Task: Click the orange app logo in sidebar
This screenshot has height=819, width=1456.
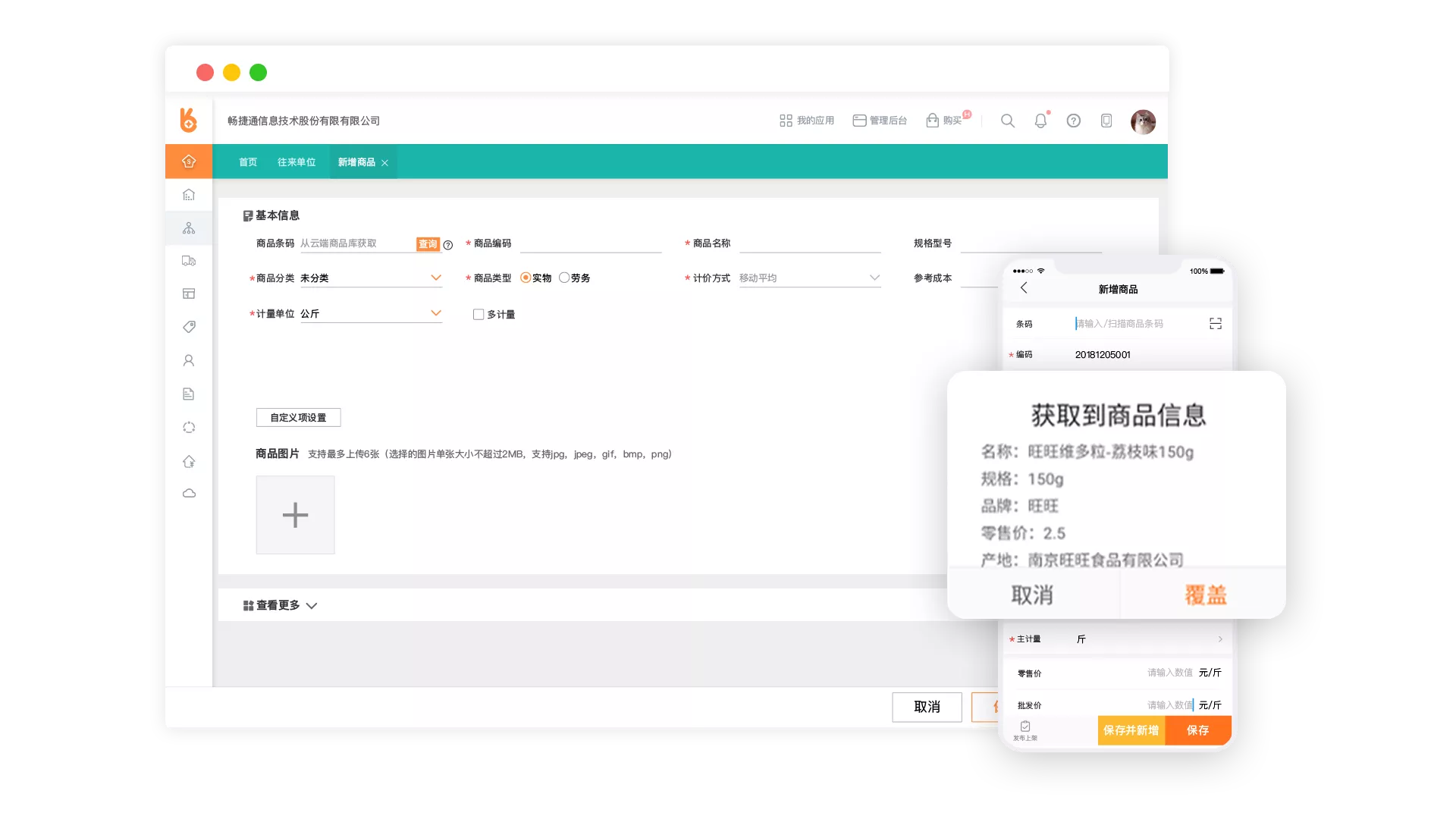Action: [188, 121]
